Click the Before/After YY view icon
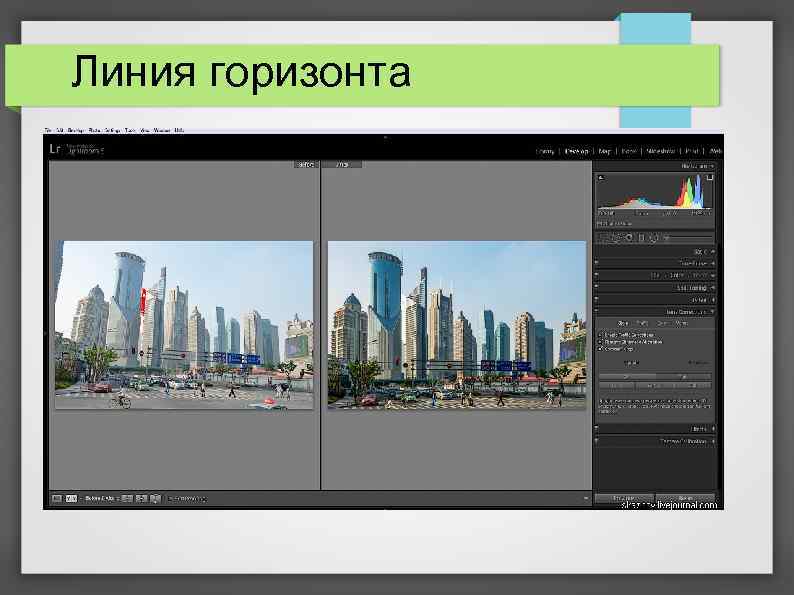Screen dimensions: 794x595 coord(71,499)
